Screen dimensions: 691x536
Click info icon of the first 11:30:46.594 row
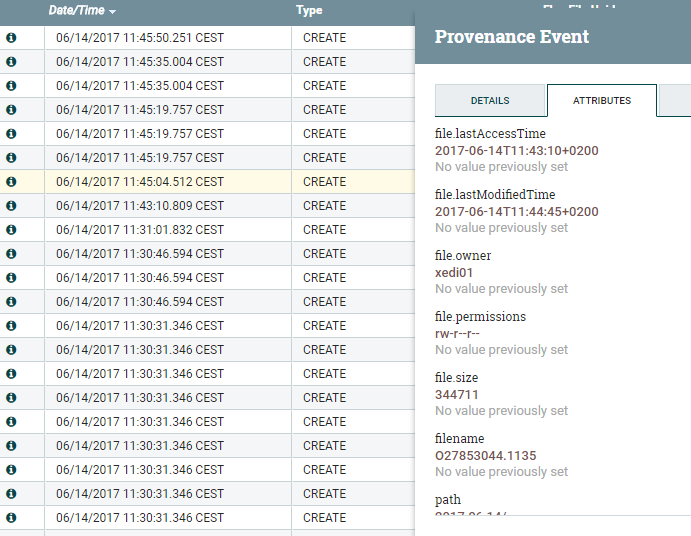tap(12, 253)
